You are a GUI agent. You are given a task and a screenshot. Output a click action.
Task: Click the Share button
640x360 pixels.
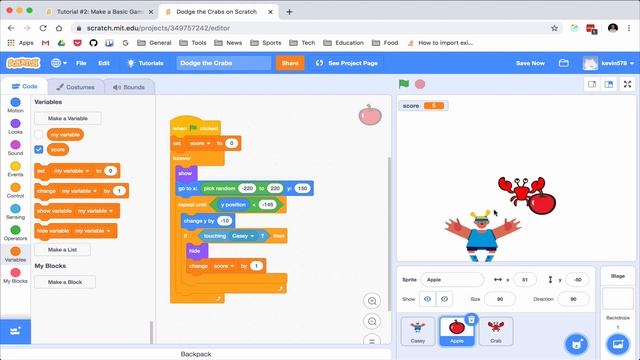coord(290,63)
